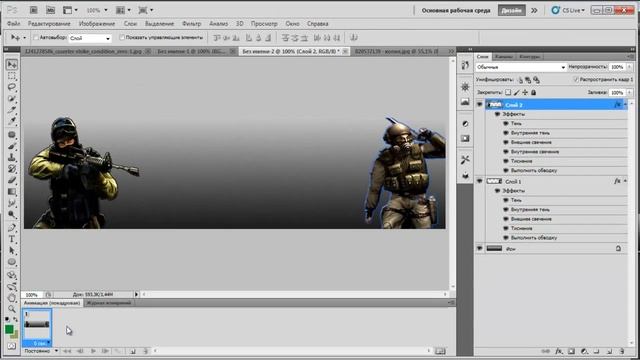Switch to the Каналы tab
This screenshot has height=360, width=640.
503,57
